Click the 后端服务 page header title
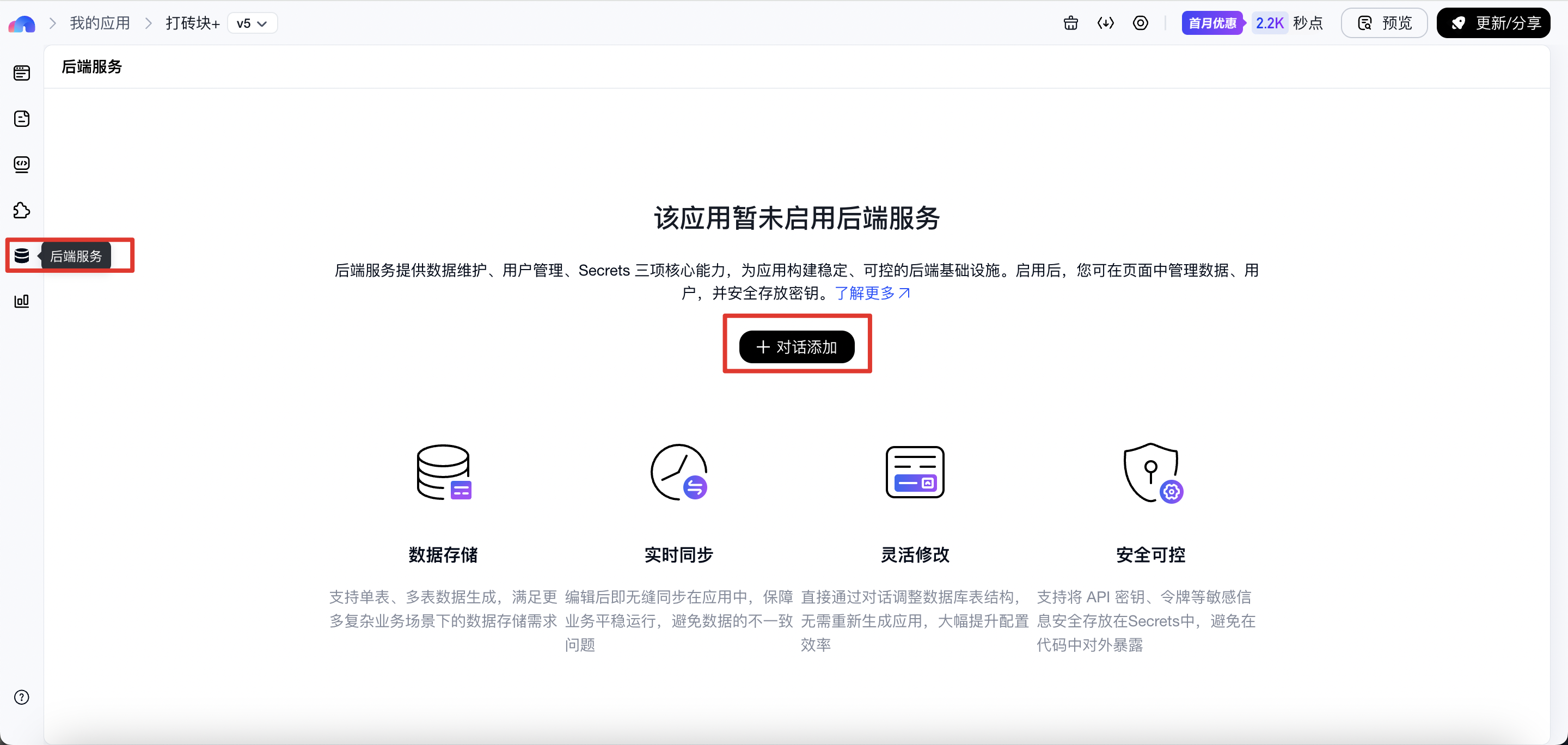 [x=92, y=67]
